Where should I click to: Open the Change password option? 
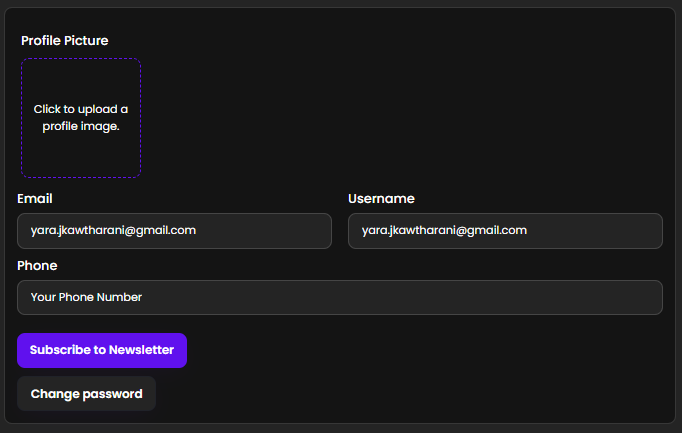87,394
